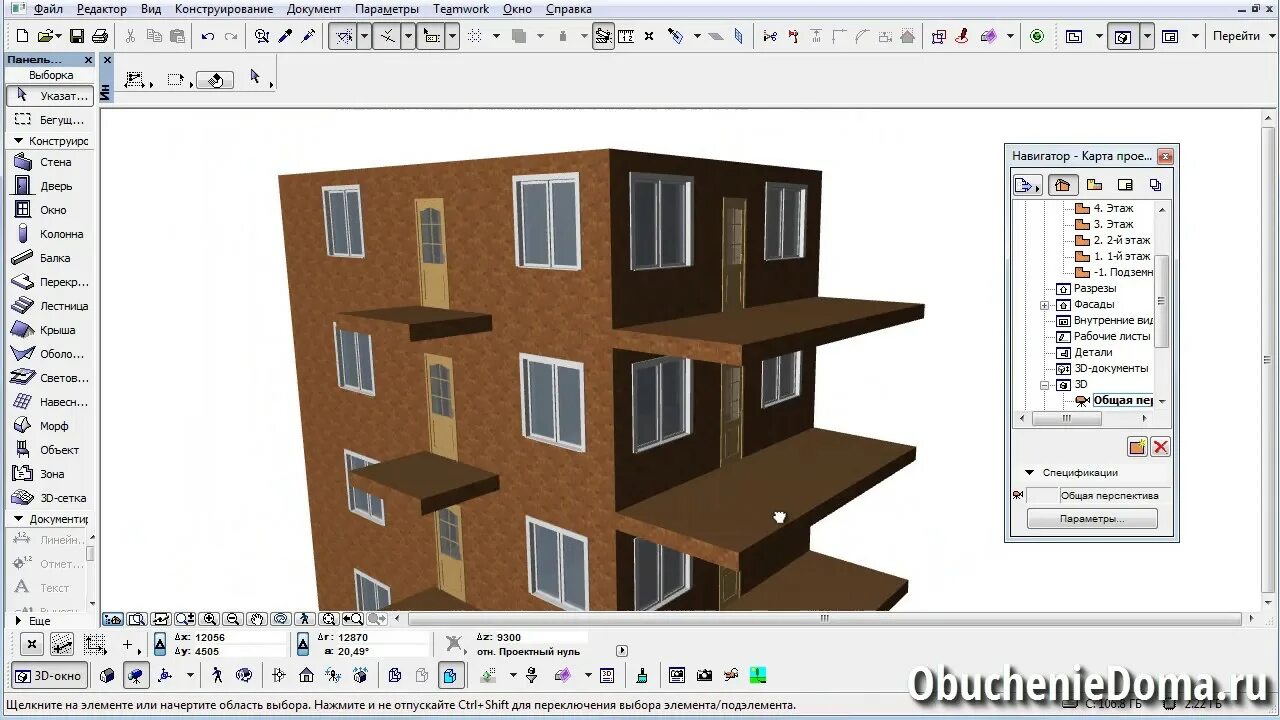
Task: Toggle the 3D window button in top toolbar
Action: point(1123,36)
